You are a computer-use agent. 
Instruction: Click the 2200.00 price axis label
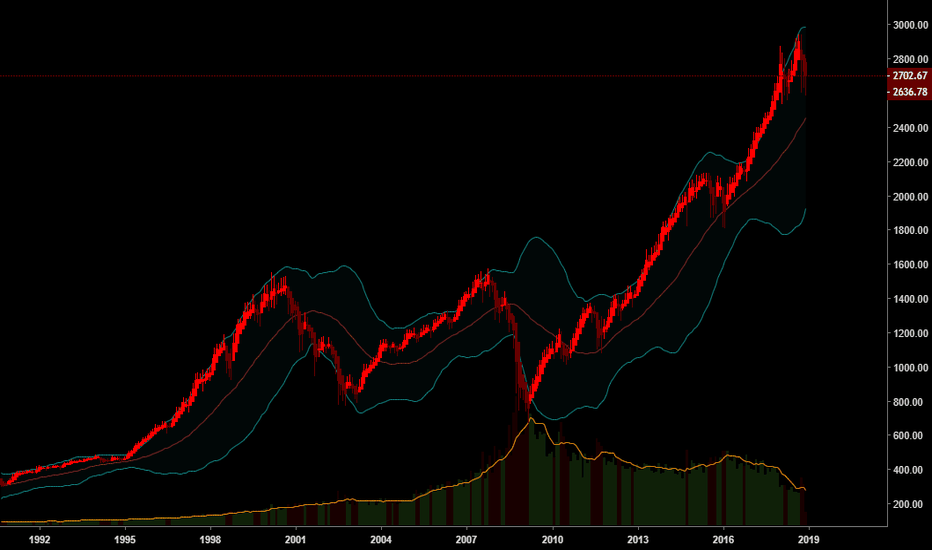tap(910, 162)
